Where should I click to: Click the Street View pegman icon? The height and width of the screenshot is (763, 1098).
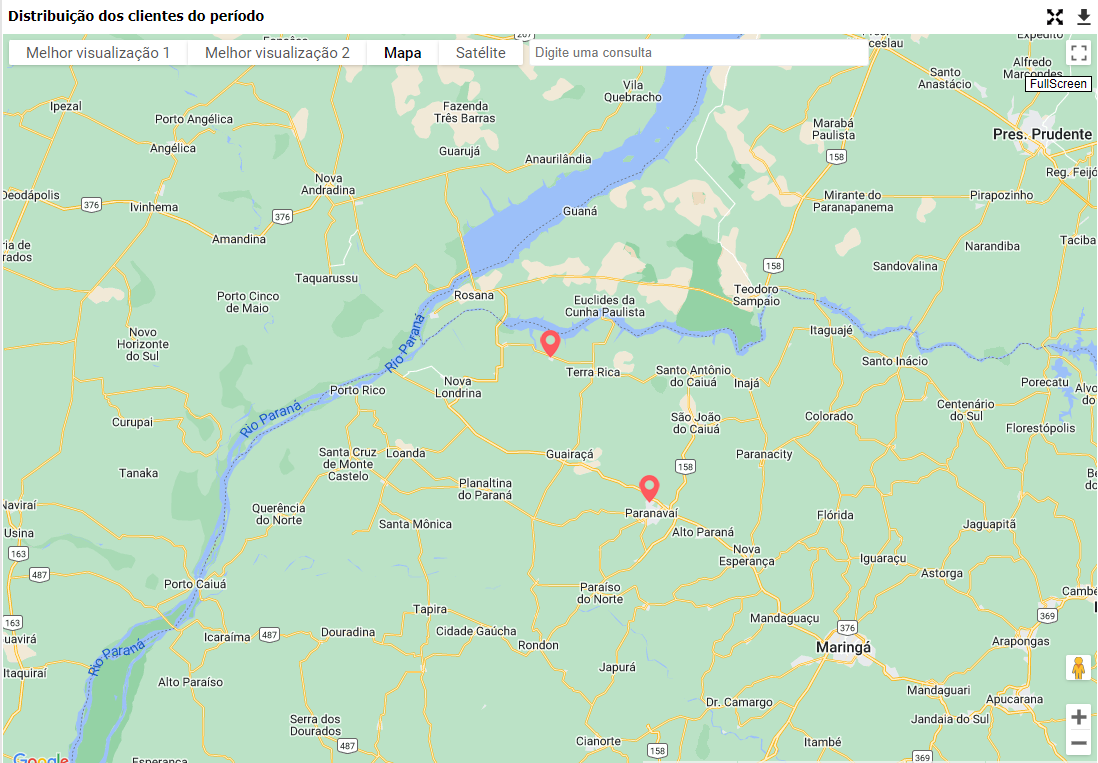point(1078,668)
